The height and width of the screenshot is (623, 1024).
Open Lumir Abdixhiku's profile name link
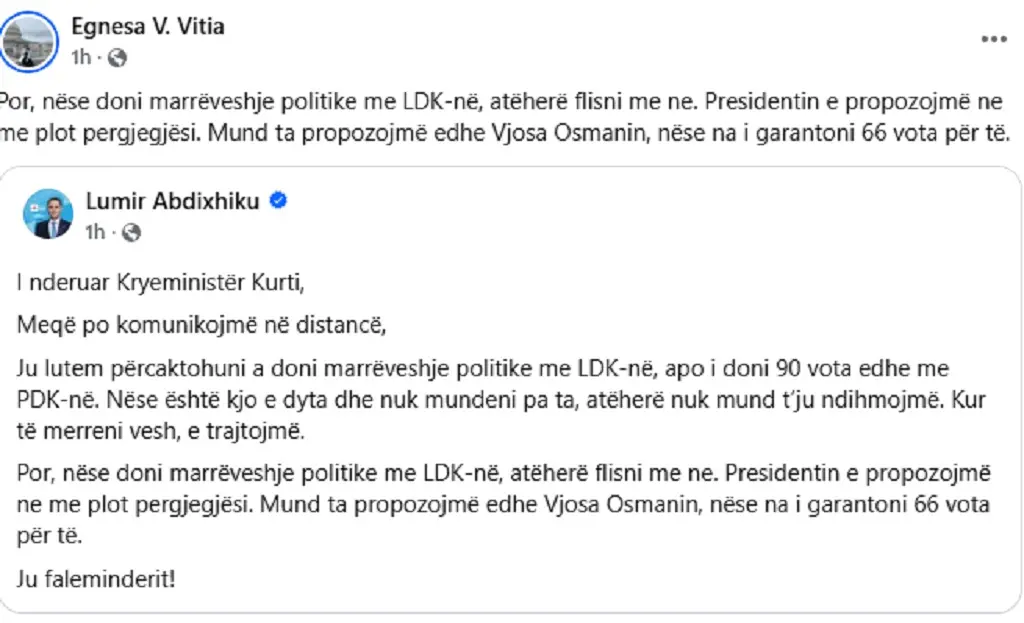coord(172,201)
